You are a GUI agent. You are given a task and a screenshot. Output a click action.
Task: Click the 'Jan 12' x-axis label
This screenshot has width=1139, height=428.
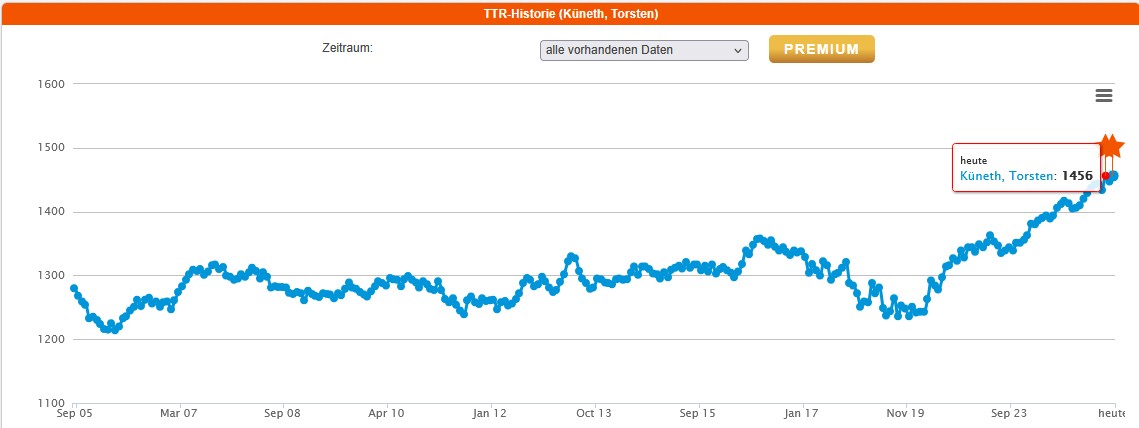coord(490,412)
